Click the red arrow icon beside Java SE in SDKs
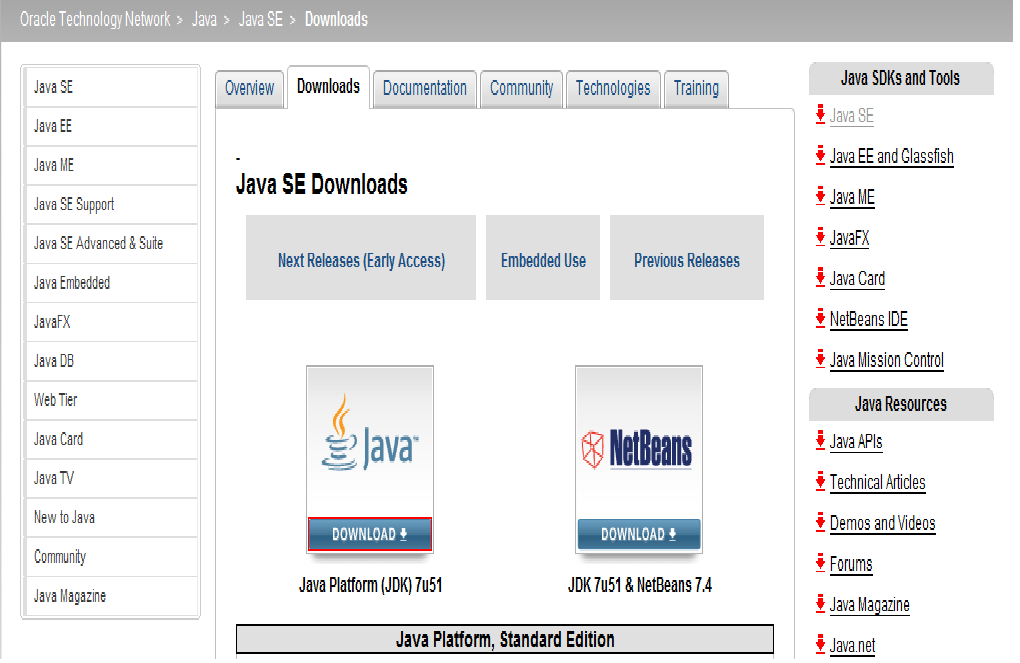The width and height of the screenshot is (1020, 663). (x=820, y=115)
